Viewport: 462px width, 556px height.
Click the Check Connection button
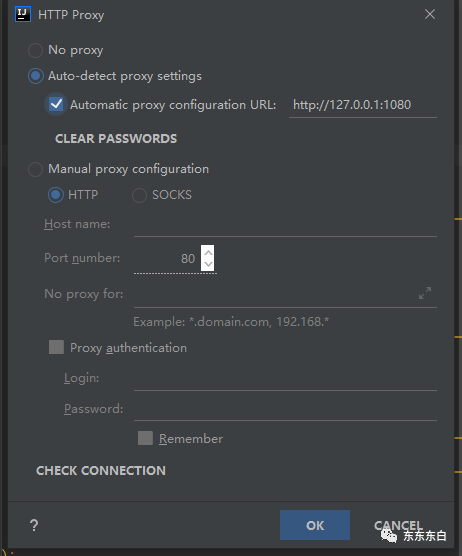[101, 471]
